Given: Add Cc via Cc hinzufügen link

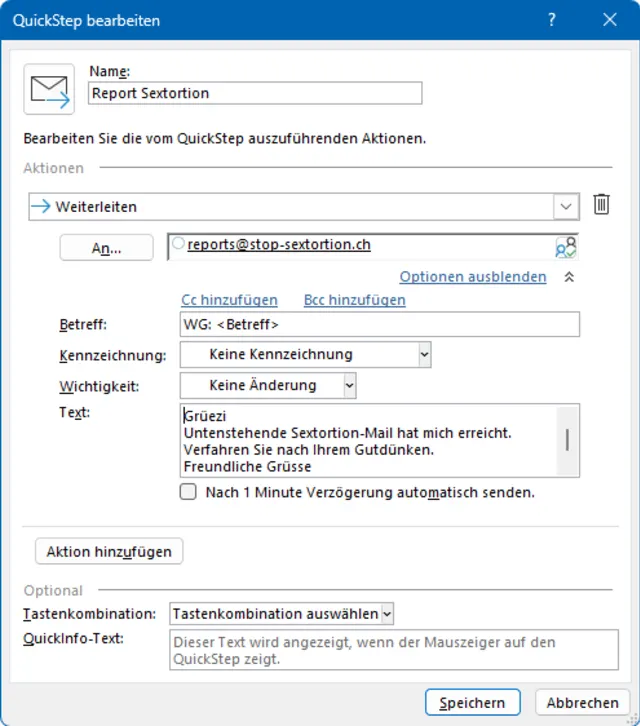Looking at the screenshot, I should 229,300.
